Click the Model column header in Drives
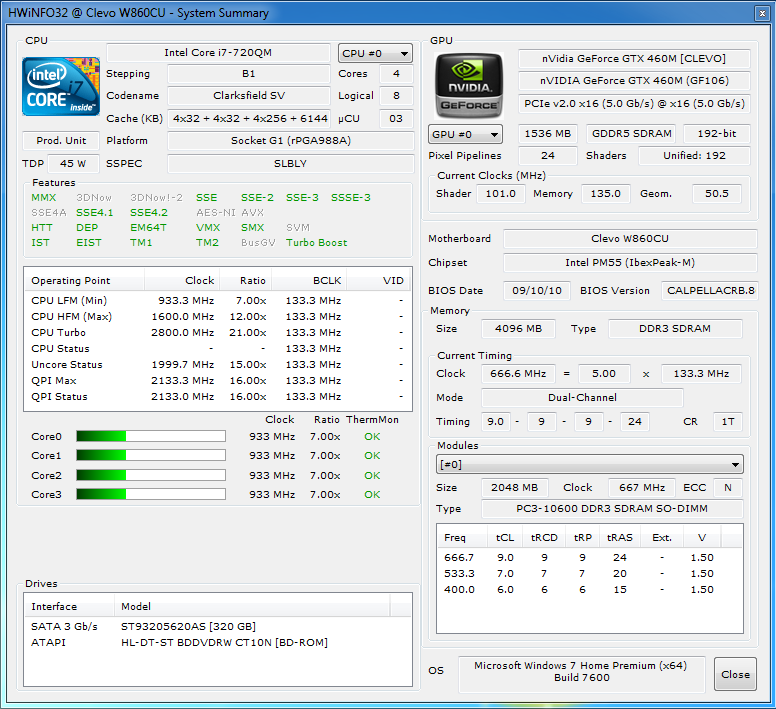Viewport: 776px width, 709px height. (x=252, y=606)
